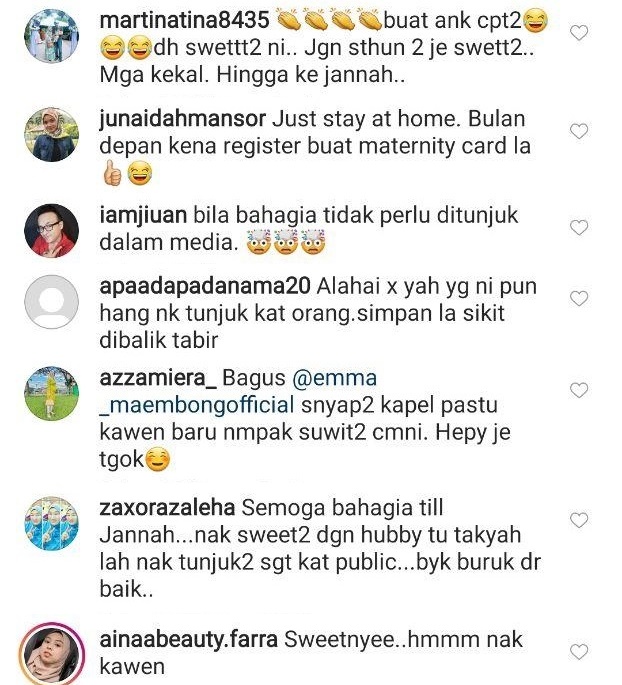Like junaidahmansor's comment with heart icon

[579, 131]
